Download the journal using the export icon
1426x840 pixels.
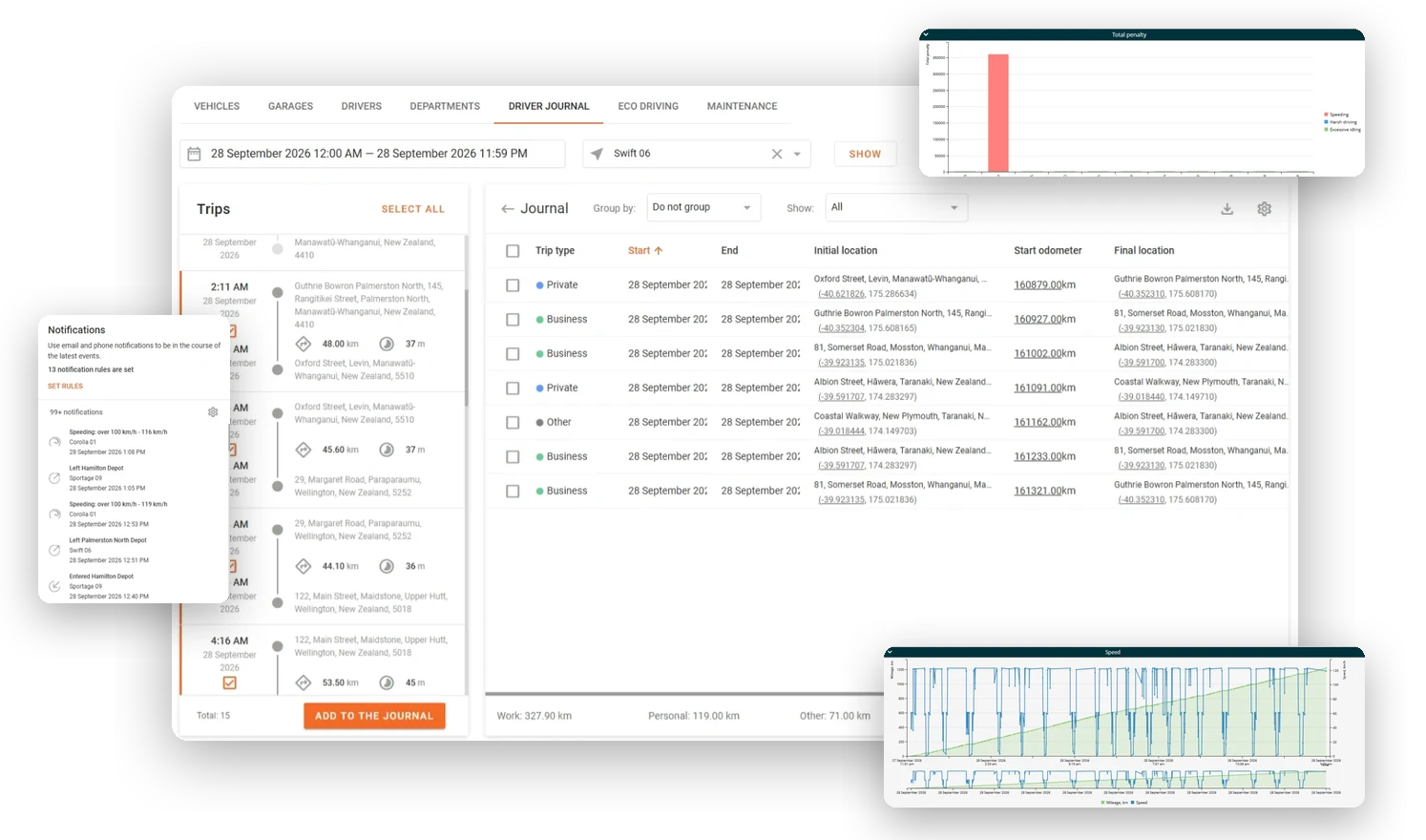tap(1227, 209)
